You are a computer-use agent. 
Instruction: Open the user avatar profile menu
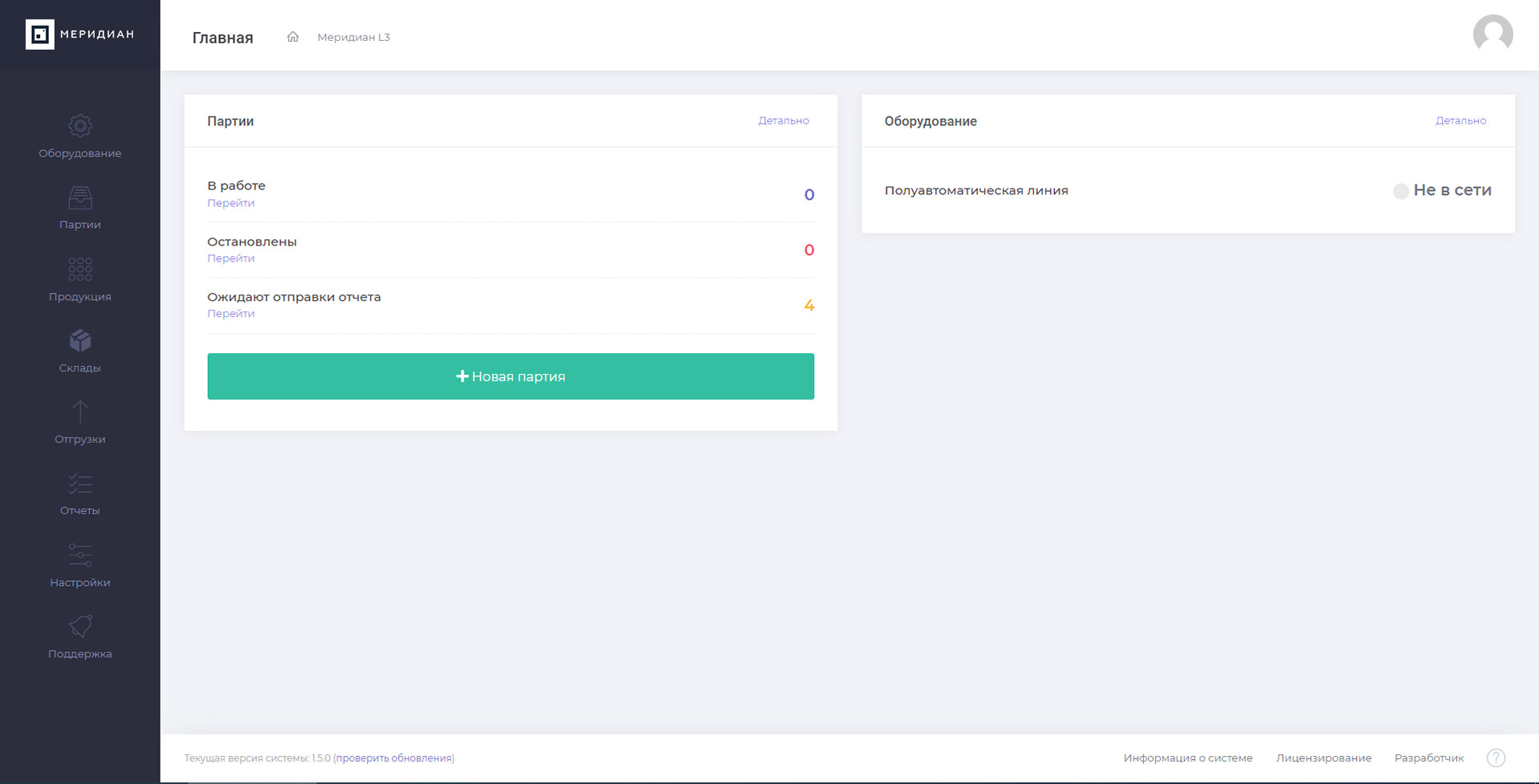coord(1492,35)
